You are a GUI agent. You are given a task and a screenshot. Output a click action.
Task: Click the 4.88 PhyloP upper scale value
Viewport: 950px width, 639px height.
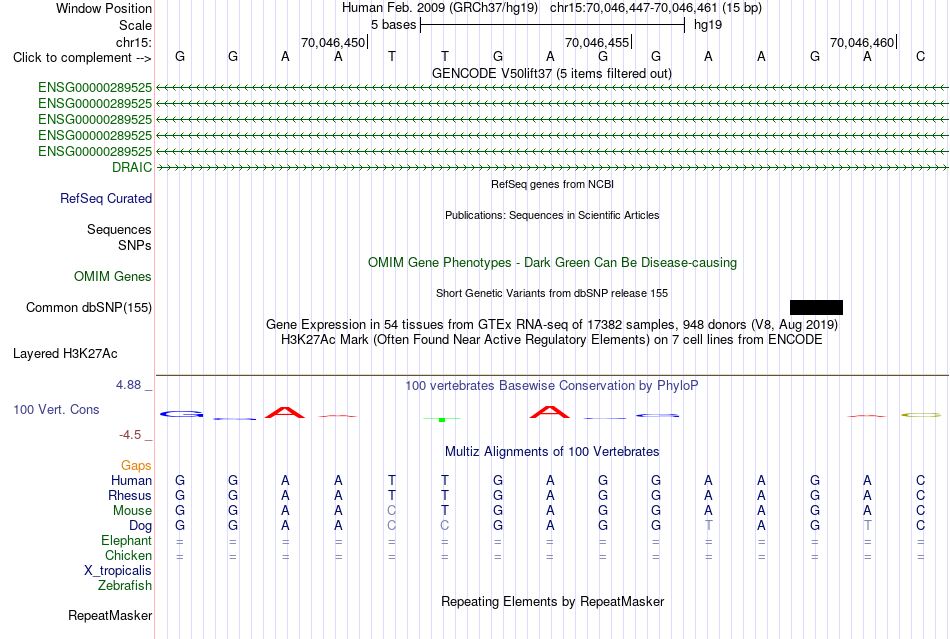pyautogui.click(x=128, y=385)
